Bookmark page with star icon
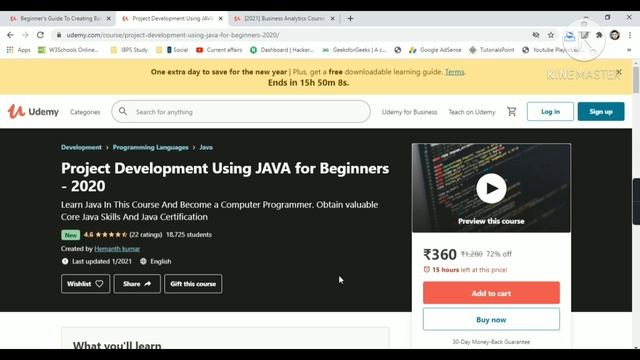Viewport: 640px width, 360px height. click(551, 35)
